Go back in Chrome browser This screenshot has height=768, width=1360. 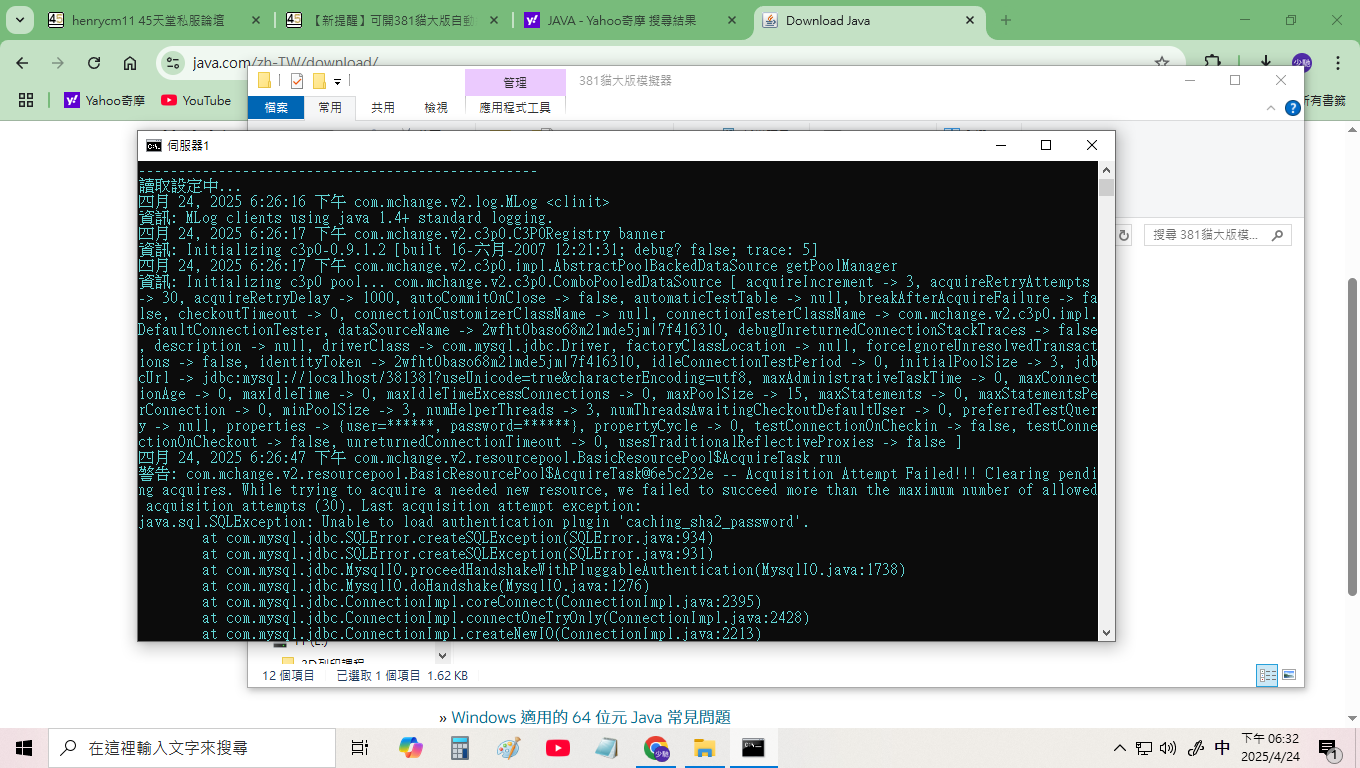[23, 63]
